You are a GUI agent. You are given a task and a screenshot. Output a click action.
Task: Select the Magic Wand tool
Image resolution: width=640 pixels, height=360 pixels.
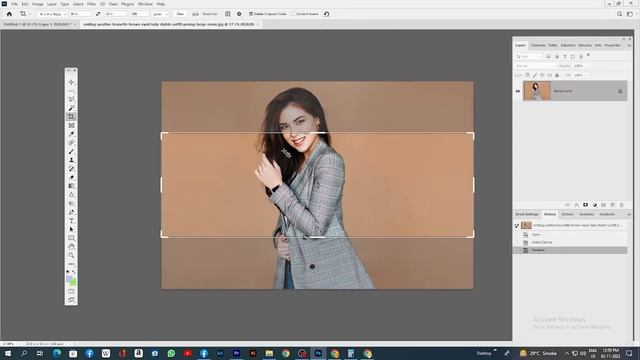tap(71, 108)
